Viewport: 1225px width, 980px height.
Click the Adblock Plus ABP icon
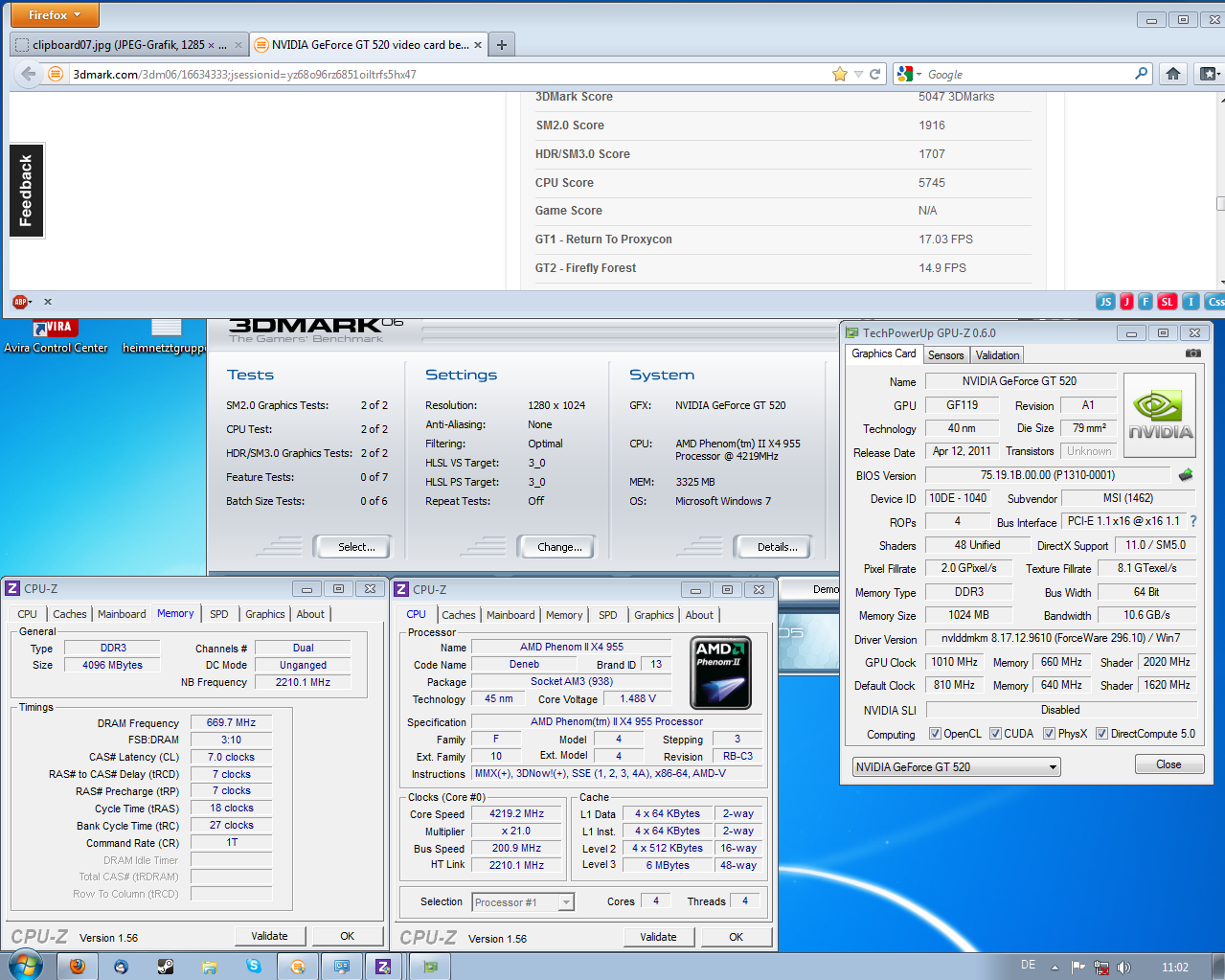(x=20, y=302)
